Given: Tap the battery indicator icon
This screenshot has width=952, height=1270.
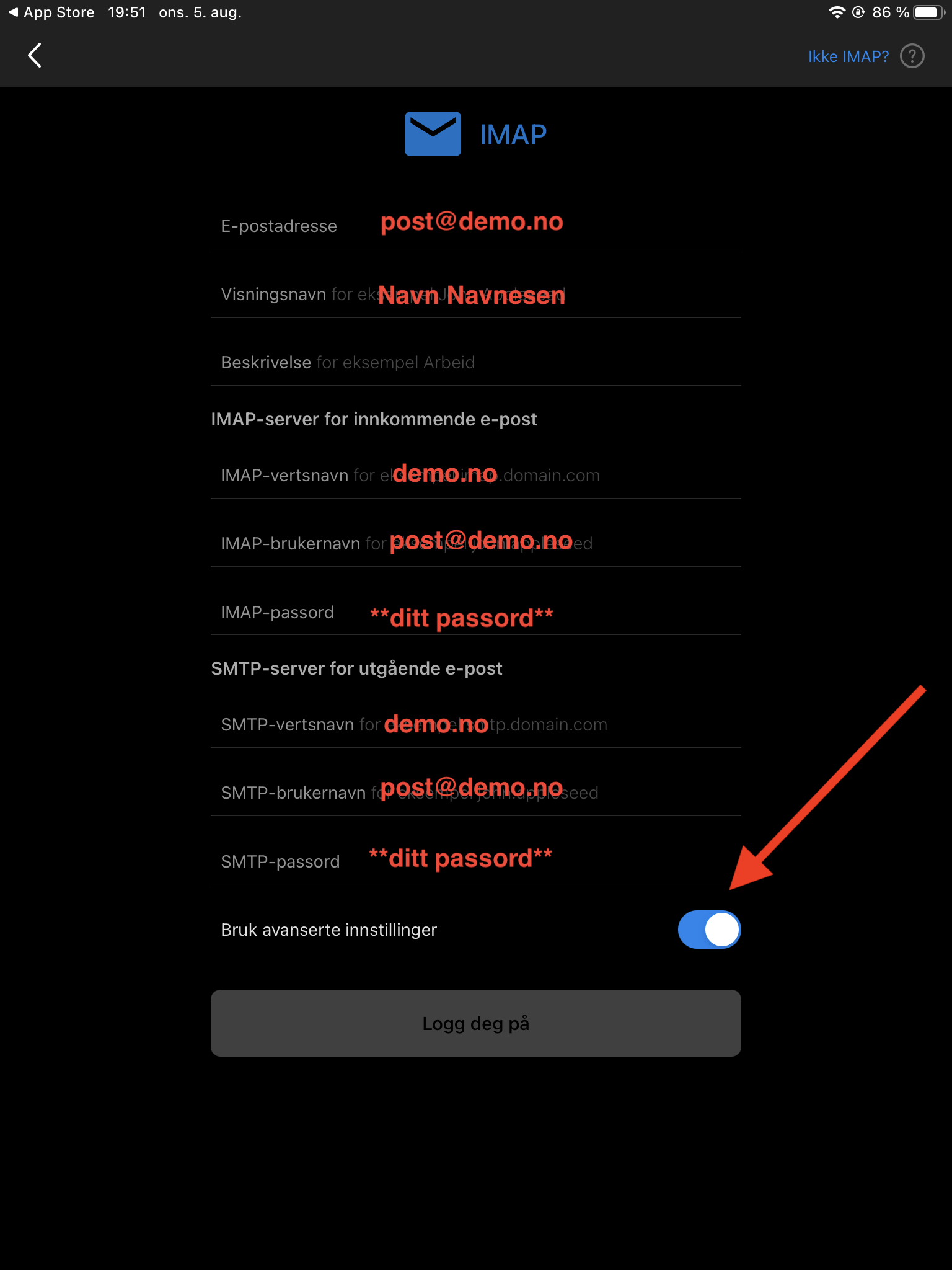Looking at the screenshot, I should [928, 12].
